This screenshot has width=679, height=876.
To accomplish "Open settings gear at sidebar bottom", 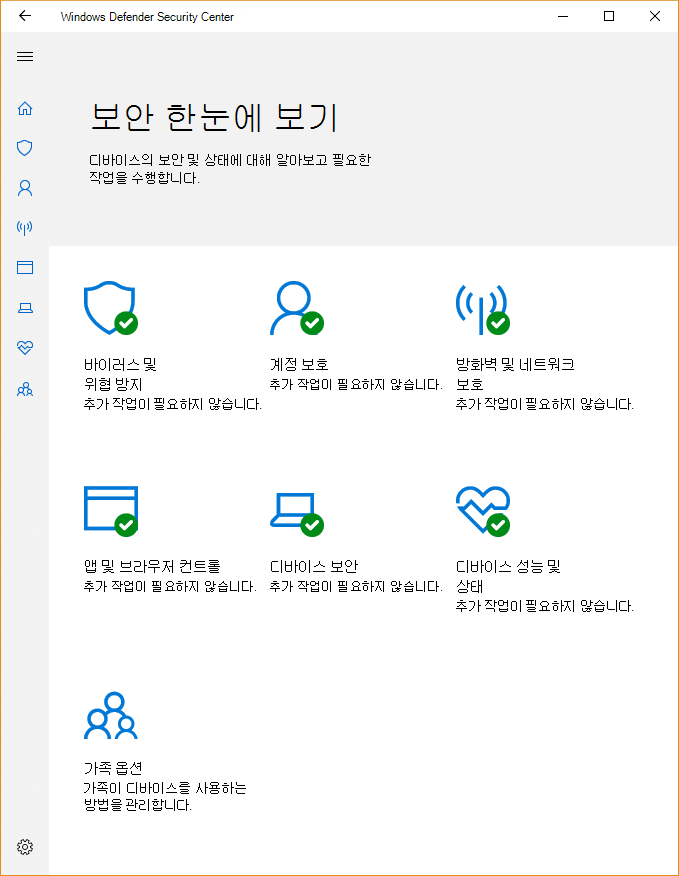I will [25, 847].
